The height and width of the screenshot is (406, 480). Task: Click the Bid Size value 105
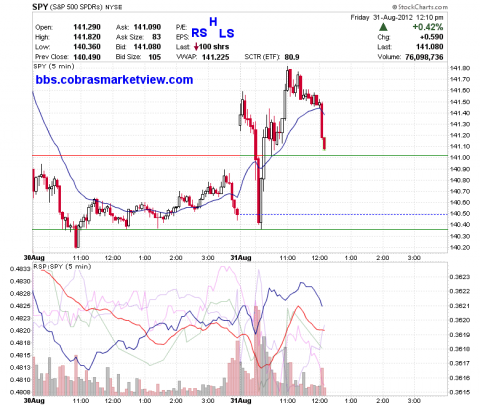pyautogui.click(x=155, y=57)
